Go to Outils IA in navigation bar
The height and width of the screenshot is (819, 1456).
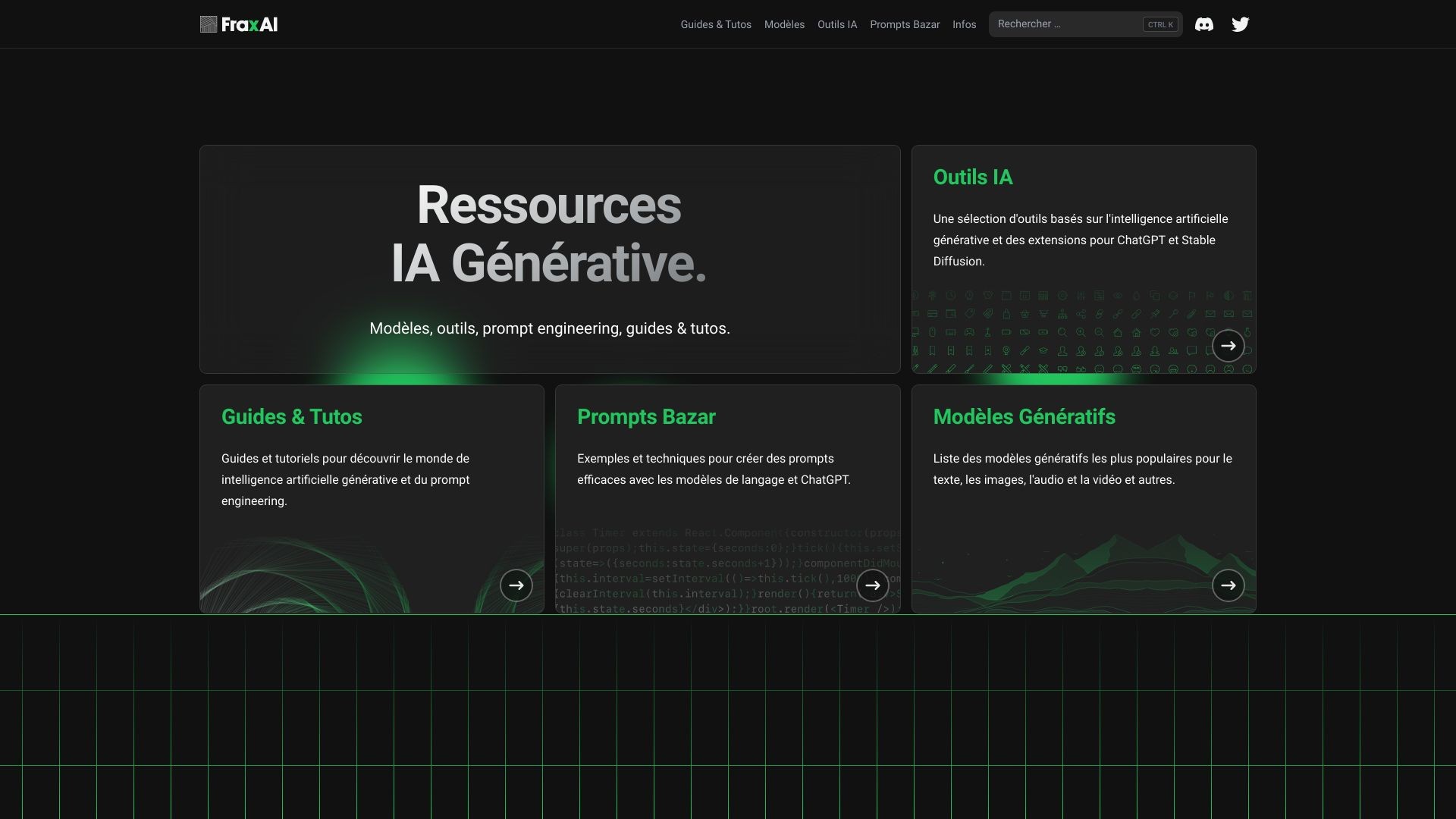coord(836,24)
